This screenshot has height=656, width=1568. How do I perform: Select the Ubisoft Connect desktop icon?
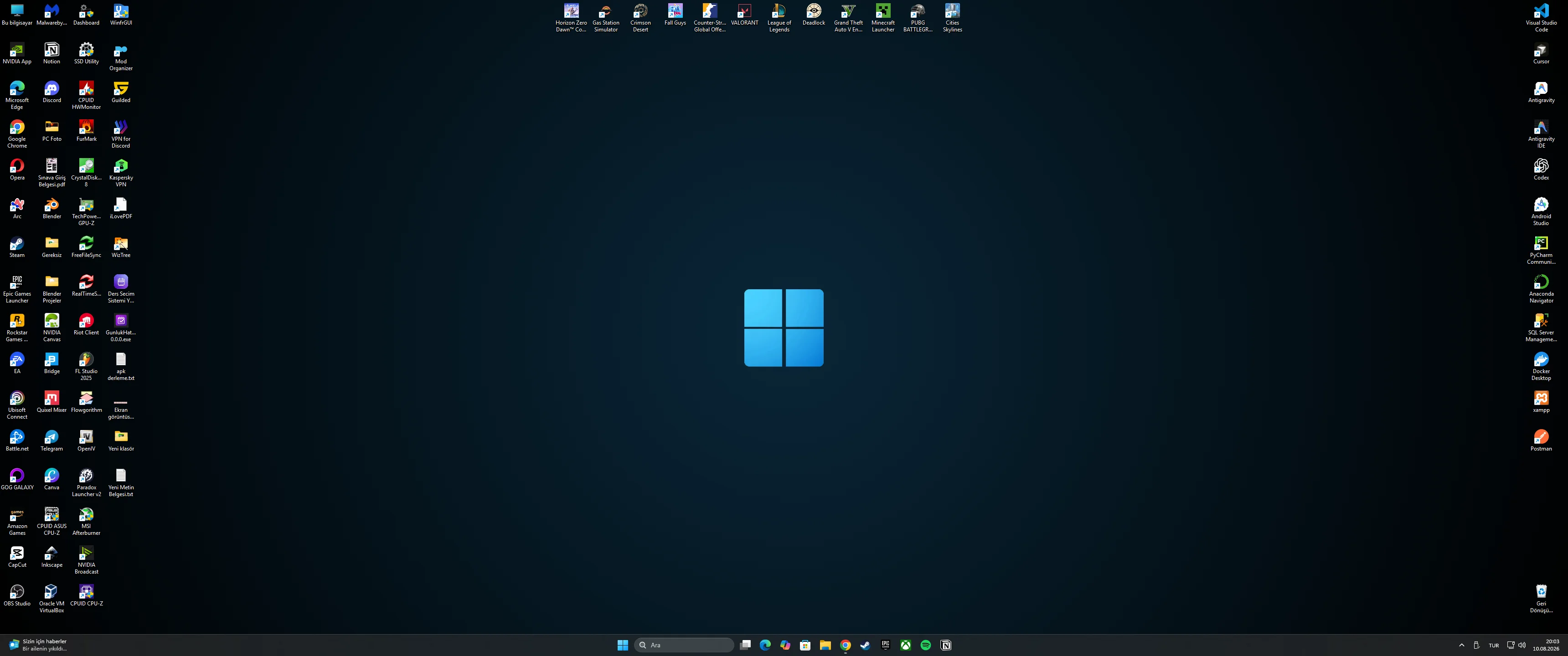coord(17,405)
